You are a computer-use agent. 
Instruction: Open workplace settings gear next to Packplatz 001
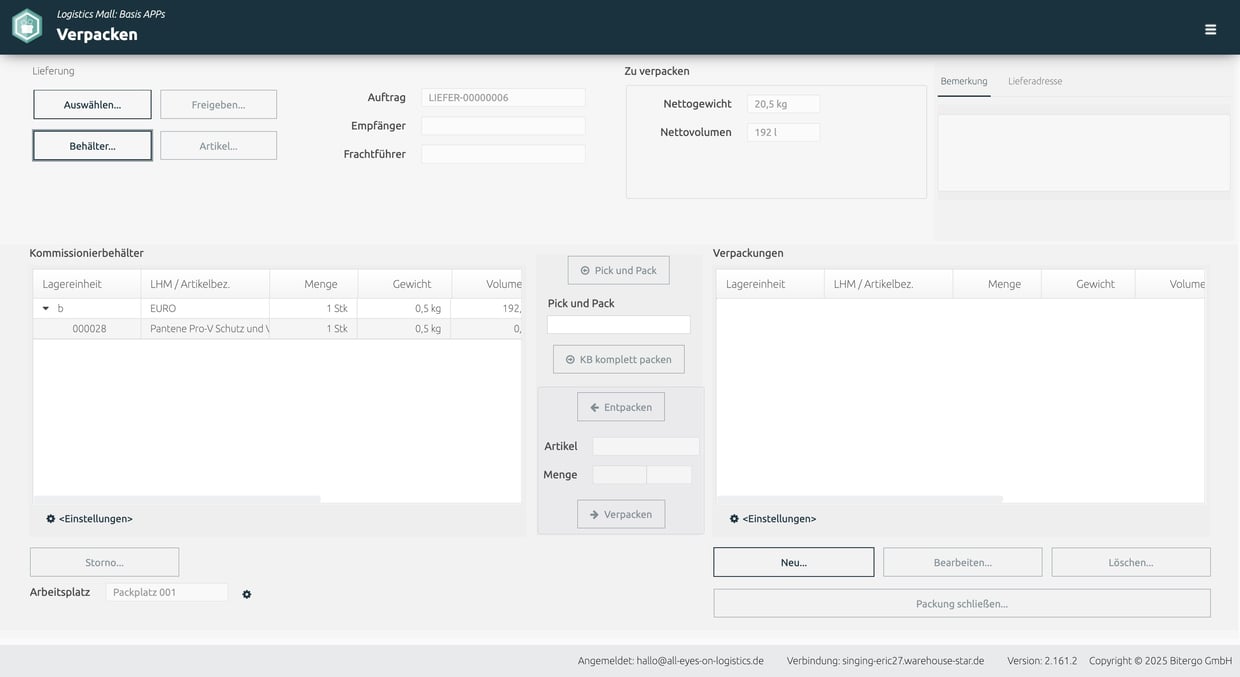(247, 594)
